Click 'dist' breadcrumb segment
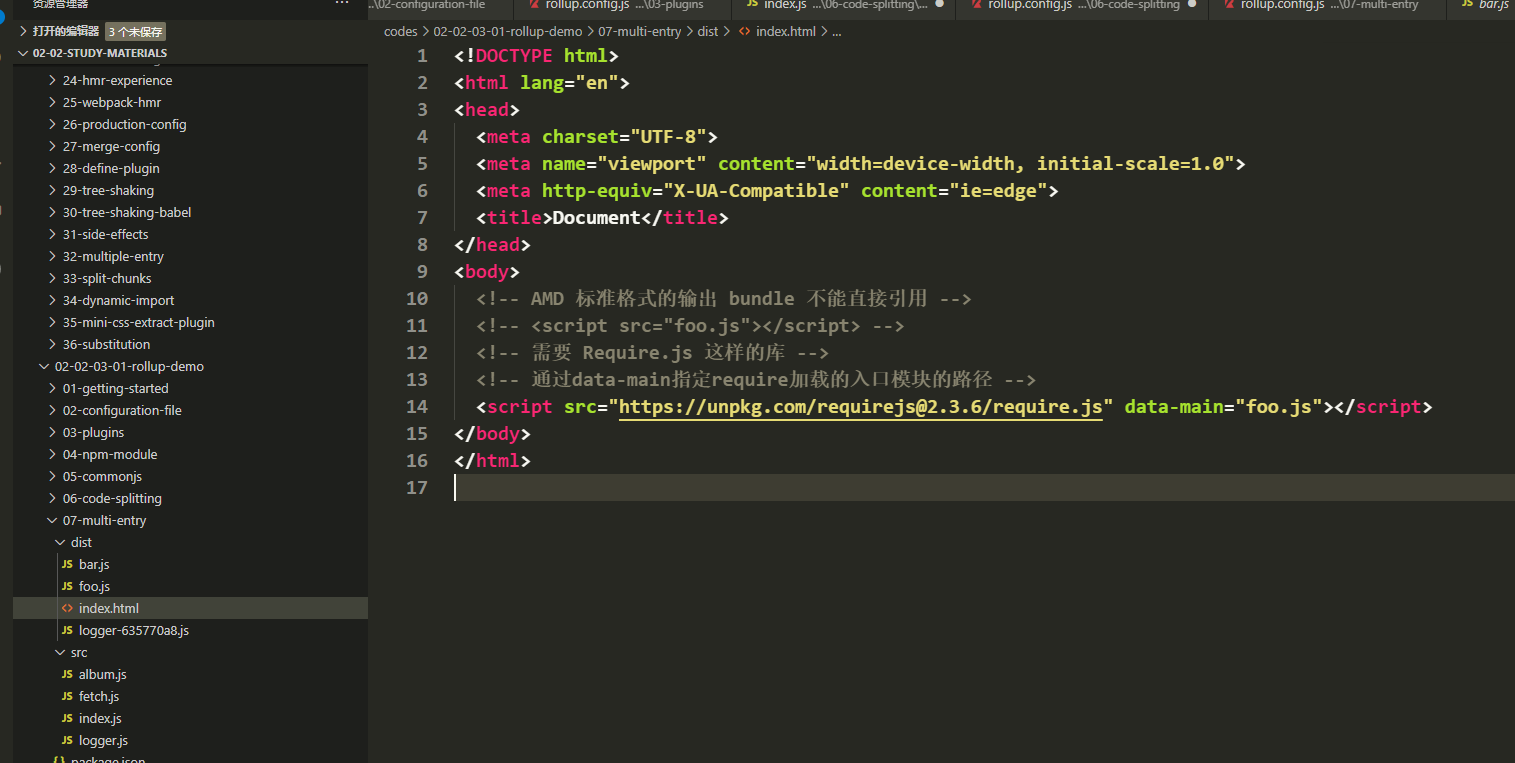Screen dimensions: 1515x763 click(708, 31)
